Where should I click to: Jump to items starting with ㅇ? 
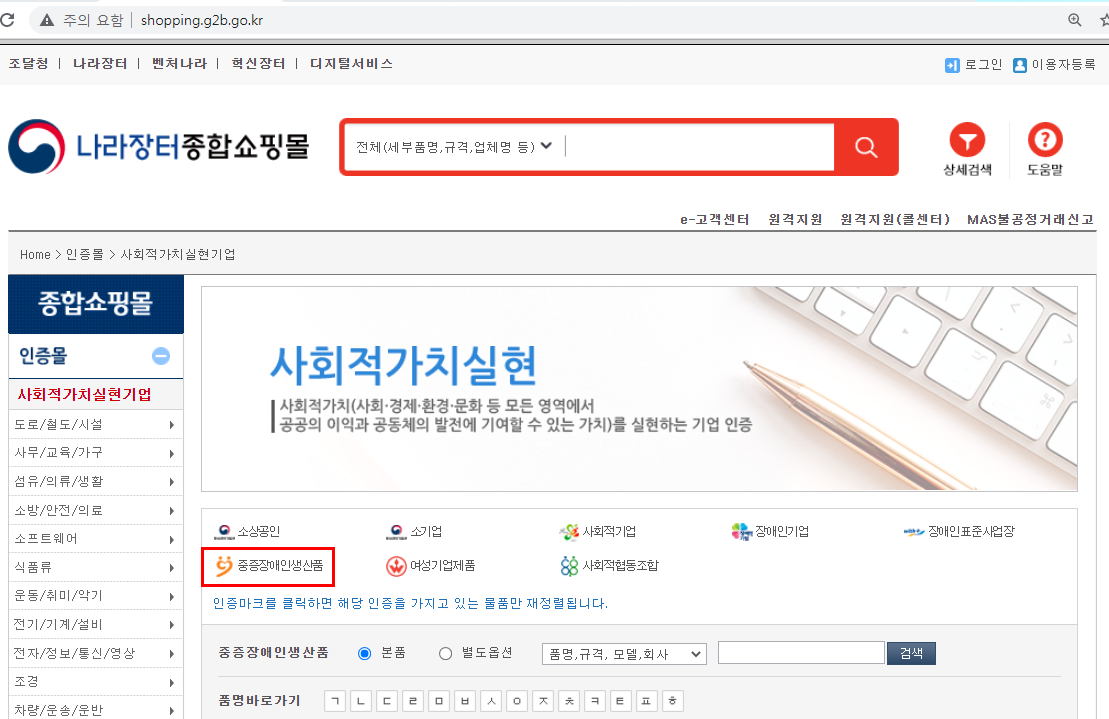pos(517,701)
